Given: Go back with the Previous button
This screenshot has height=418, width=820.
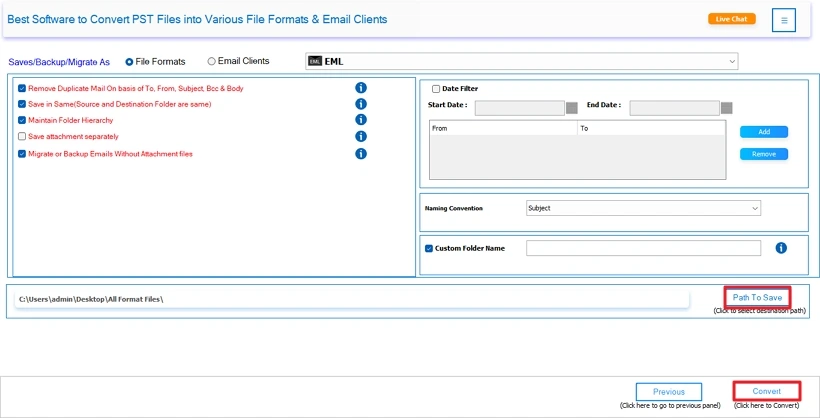Looking at the screenshot, I should (668, 392).
